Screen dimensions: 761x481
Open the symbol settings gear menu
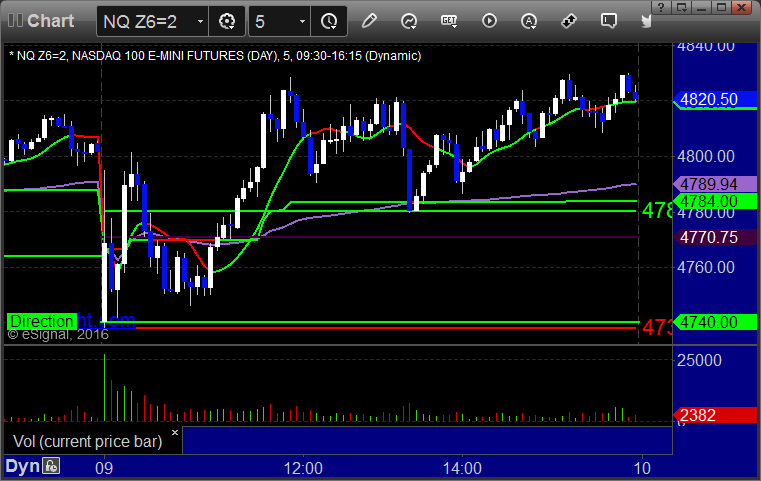227,21
